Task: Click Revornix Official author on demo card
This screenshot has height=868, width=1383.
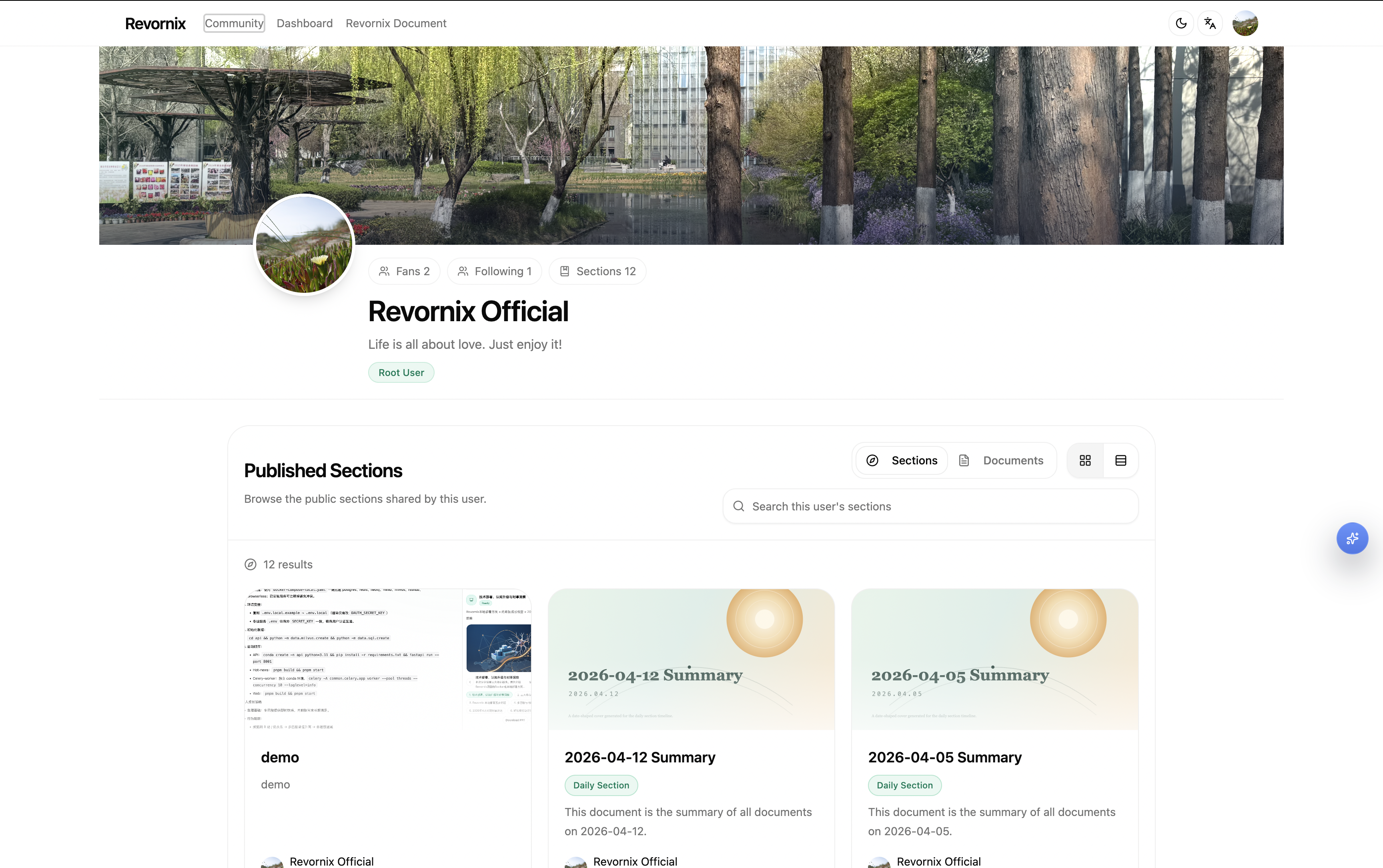Action: (x=331, y=861)
